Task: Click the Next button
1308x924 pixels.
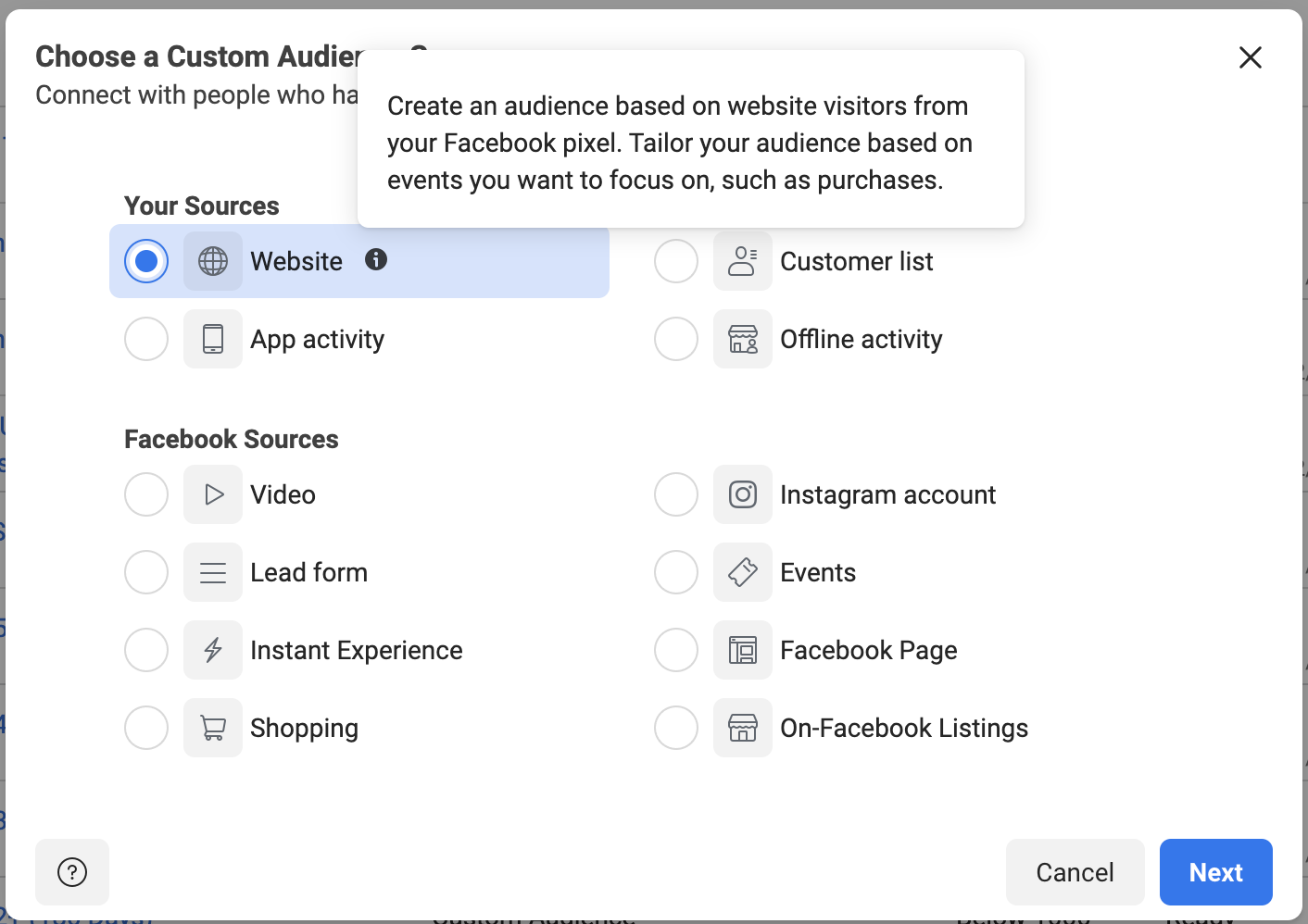Action: (1216, 872)
